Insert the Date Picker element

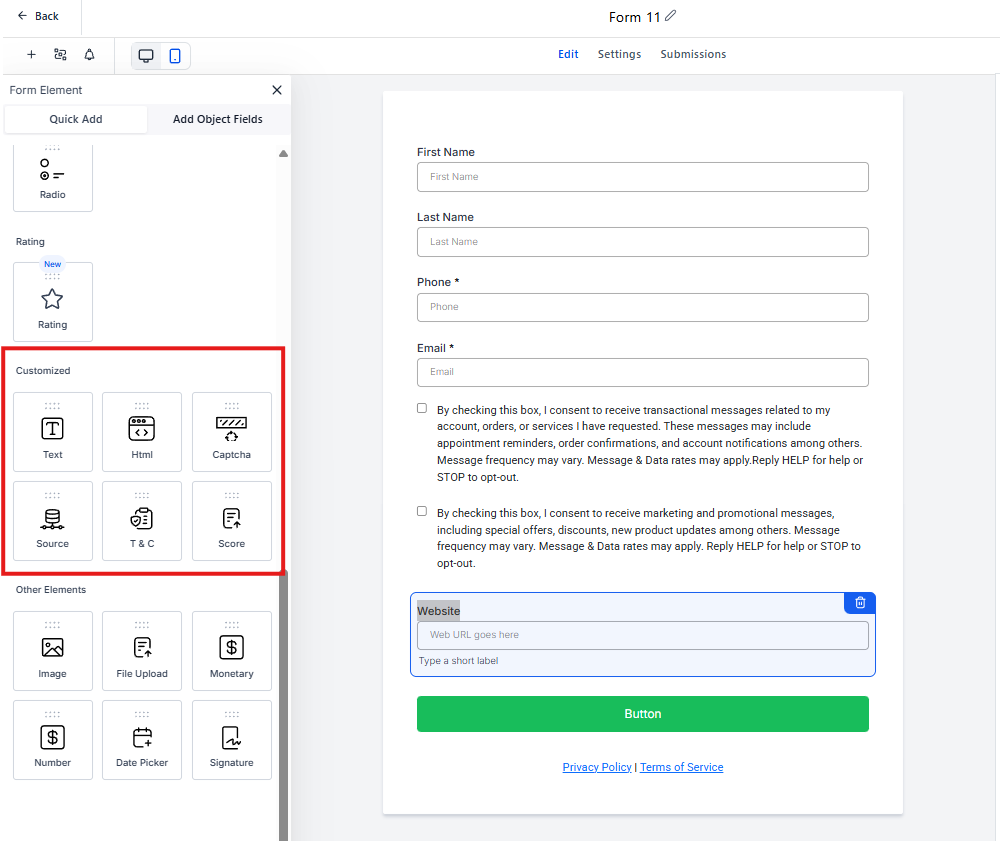click(142, 740)
